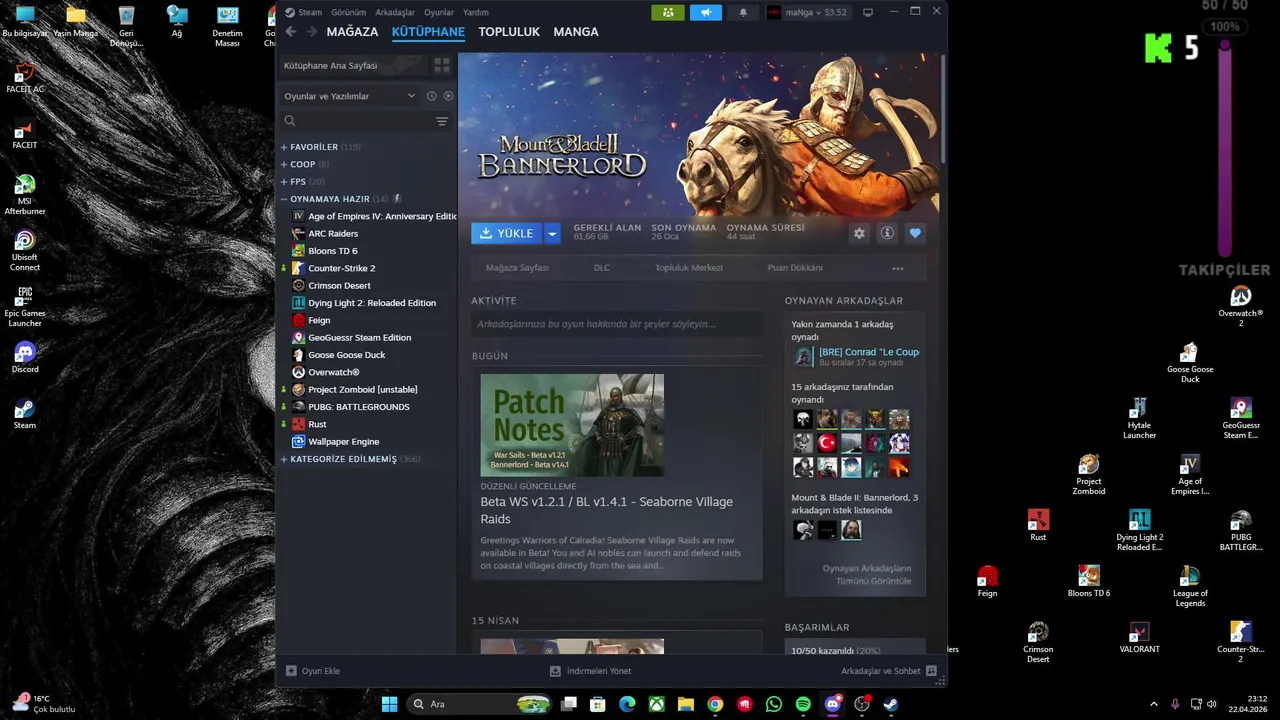Open the Oyunlar menu

(x=439, y=12)
